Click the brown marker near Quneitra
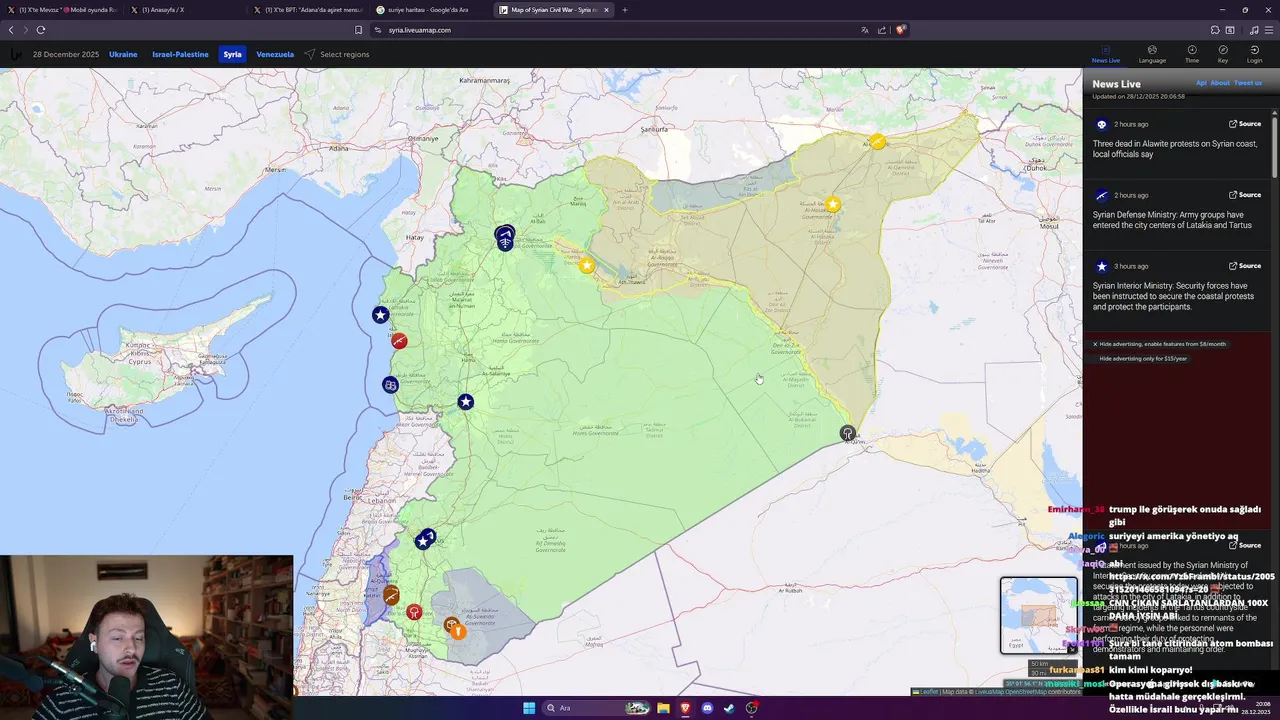The image size is (1280, 720). [392, 595]
